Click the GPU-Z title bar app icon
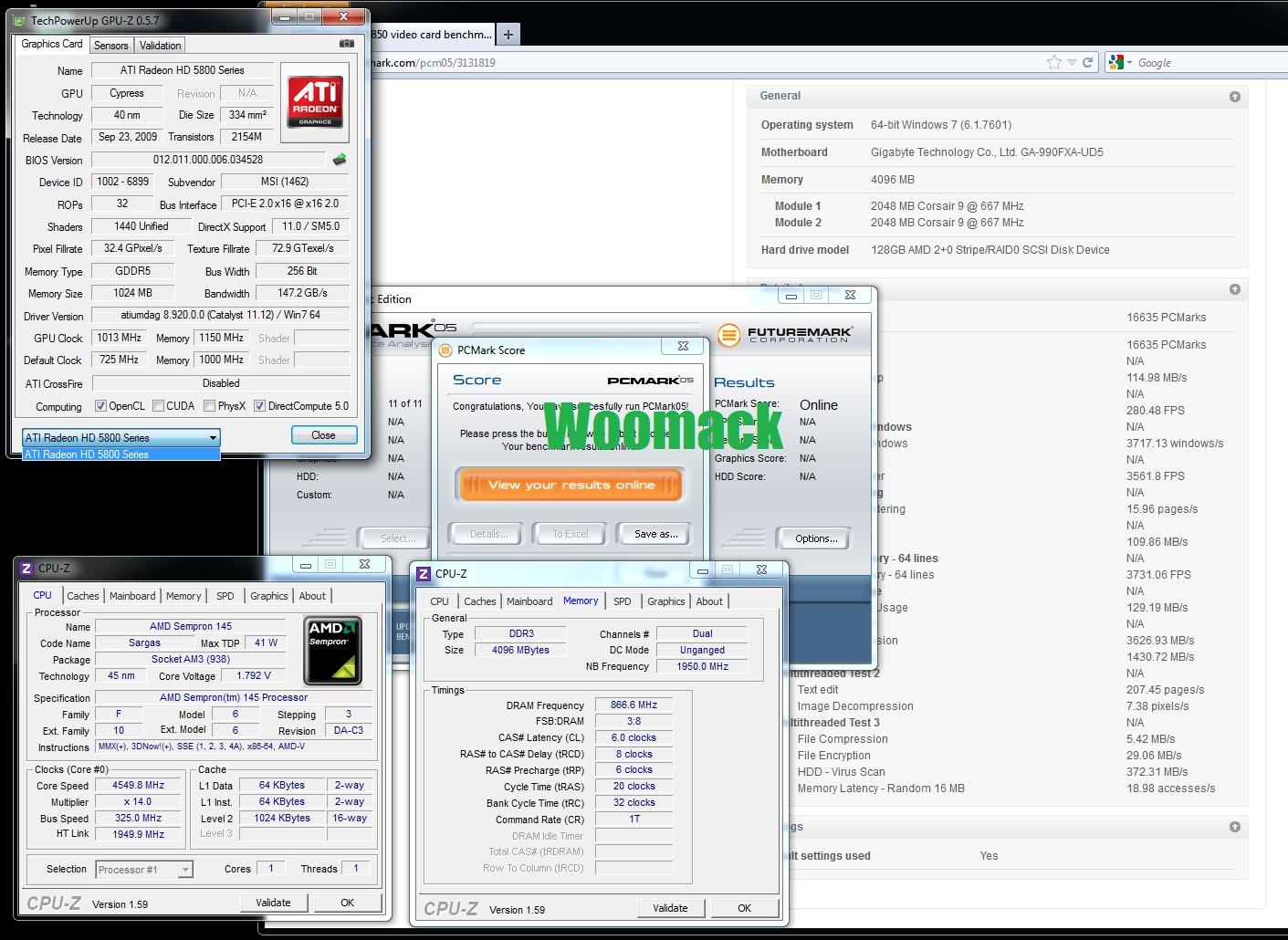This screenshot has height=940, width=1288. [20, 20]
